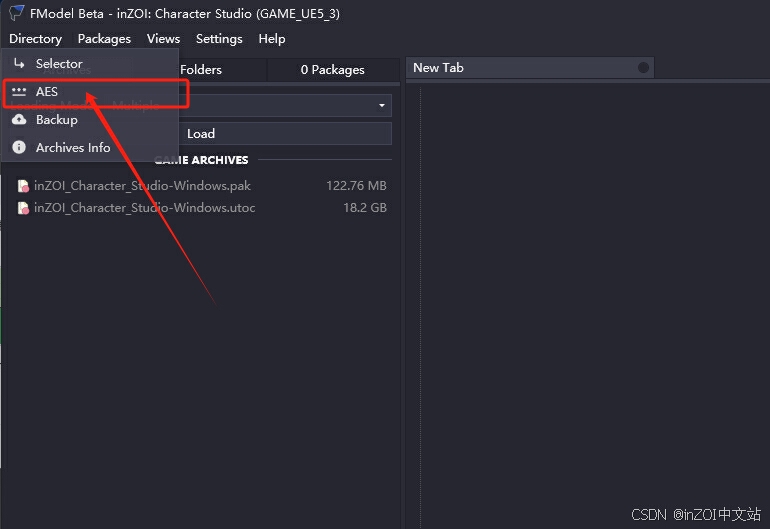The height and width of the screenshot is (529, 770).
Task: Expand the loading mode dropdown arrow
Action: 382,106
